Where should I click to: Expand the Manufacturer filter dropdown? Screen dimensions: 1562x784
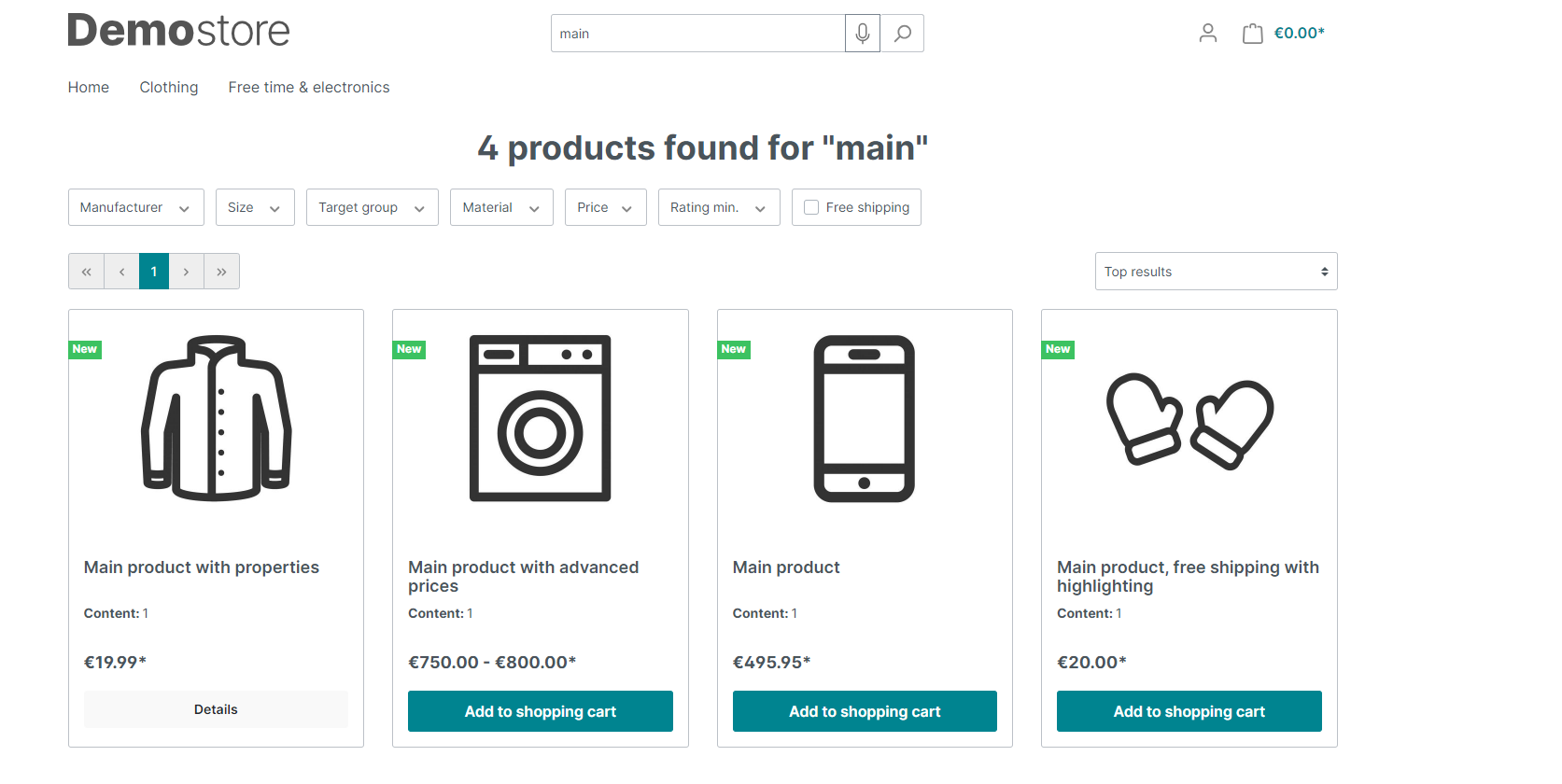tap(134, 207)
